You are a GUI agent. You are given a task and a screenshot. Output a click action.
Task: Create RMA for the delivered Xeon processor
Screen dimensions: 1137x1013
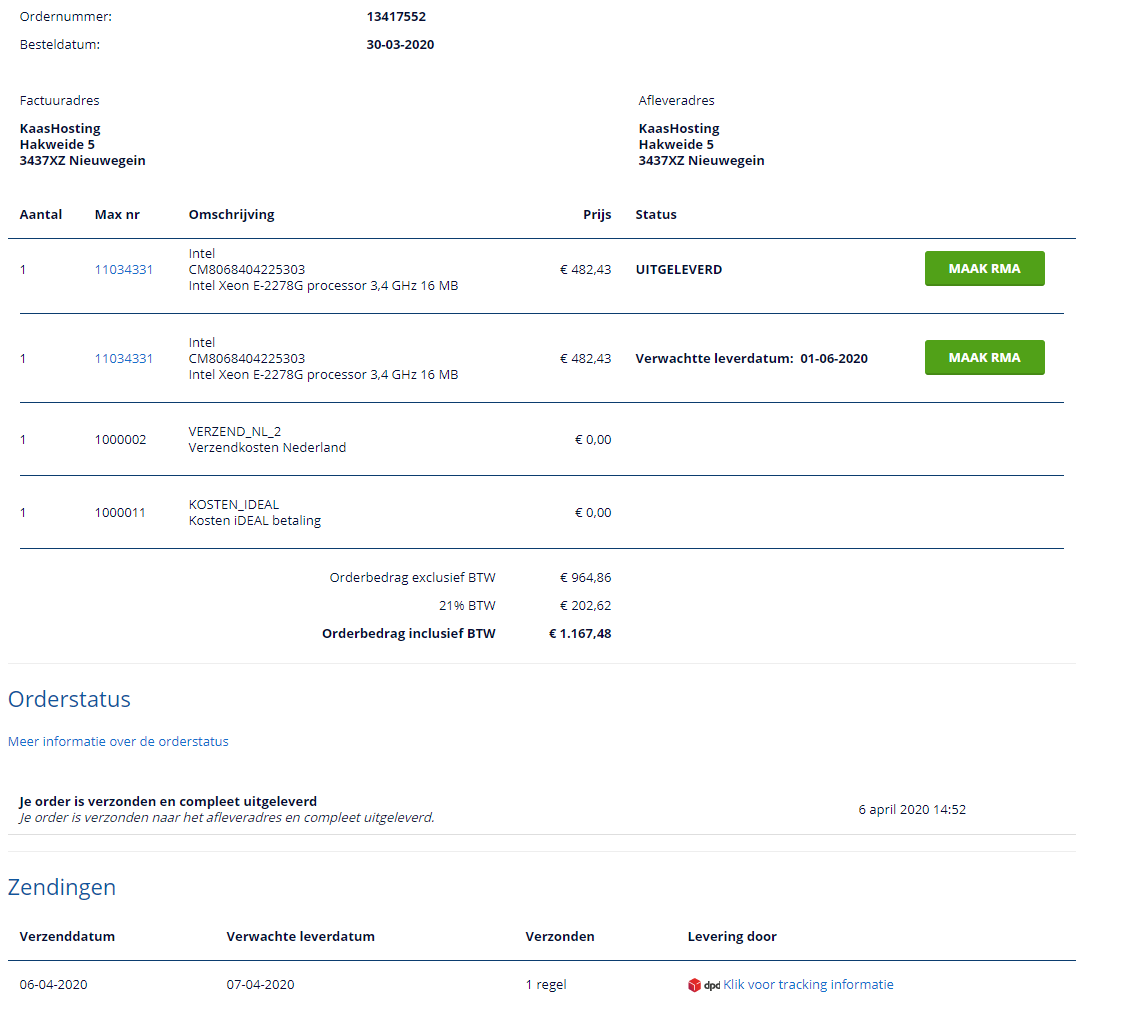click(x=984, y=269)
